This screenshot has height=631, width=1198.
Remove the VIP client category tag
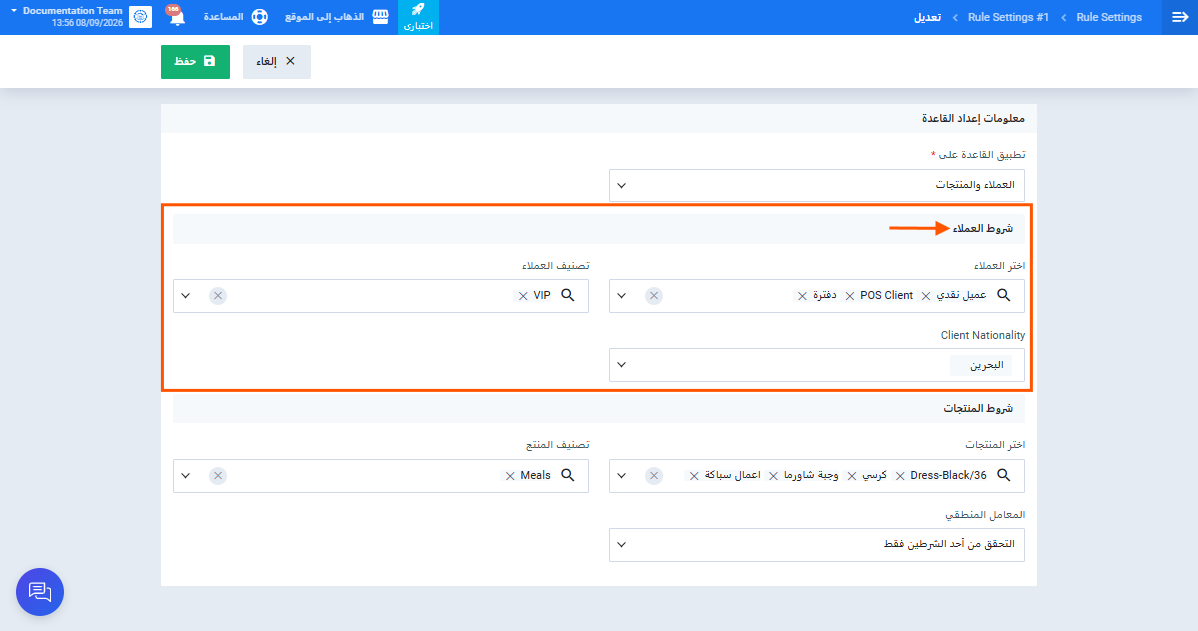[523, 296]
